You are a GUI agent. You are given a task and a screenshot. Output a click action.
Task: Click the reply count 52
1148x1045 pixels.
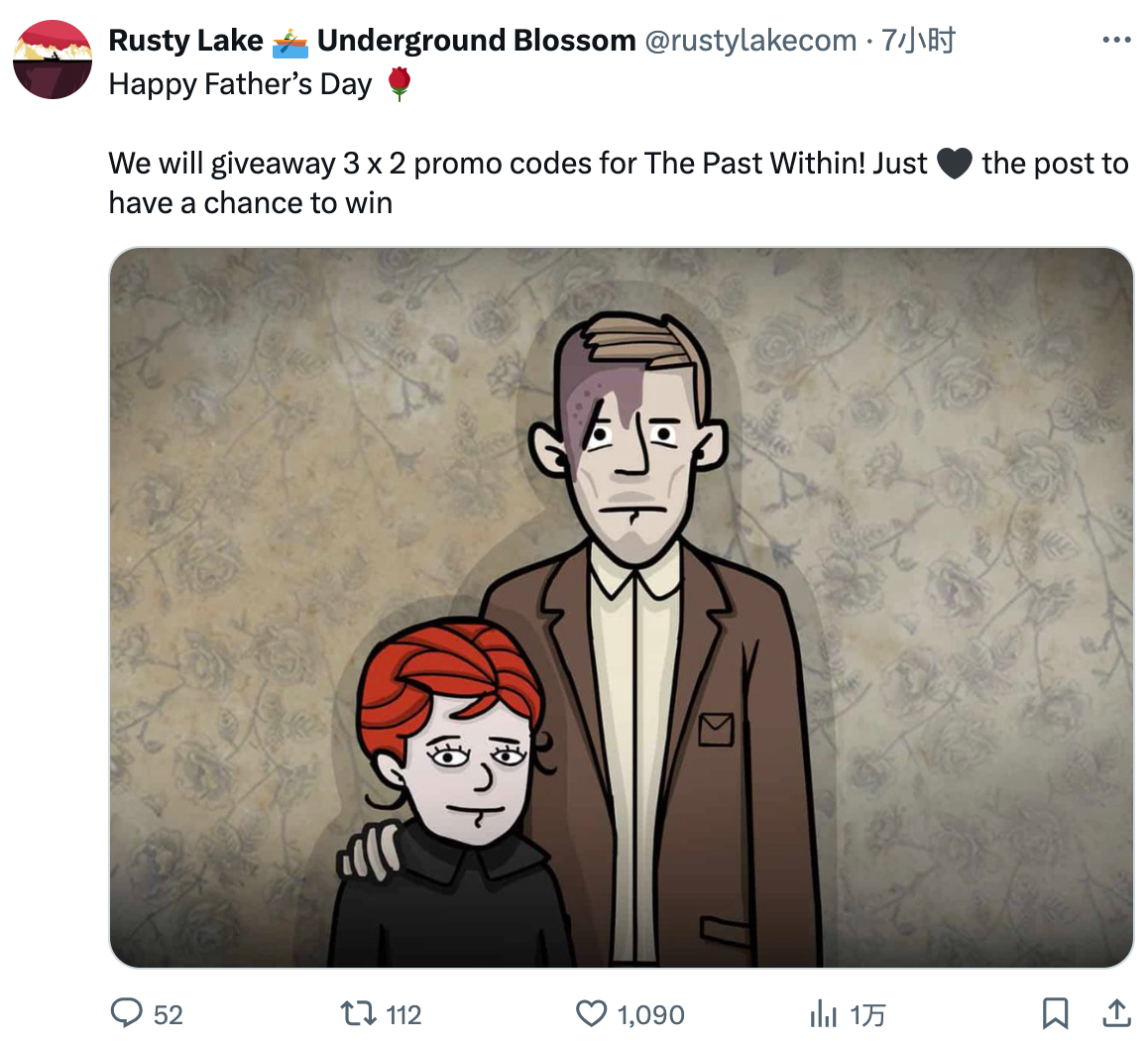[x=168, y=1015]
